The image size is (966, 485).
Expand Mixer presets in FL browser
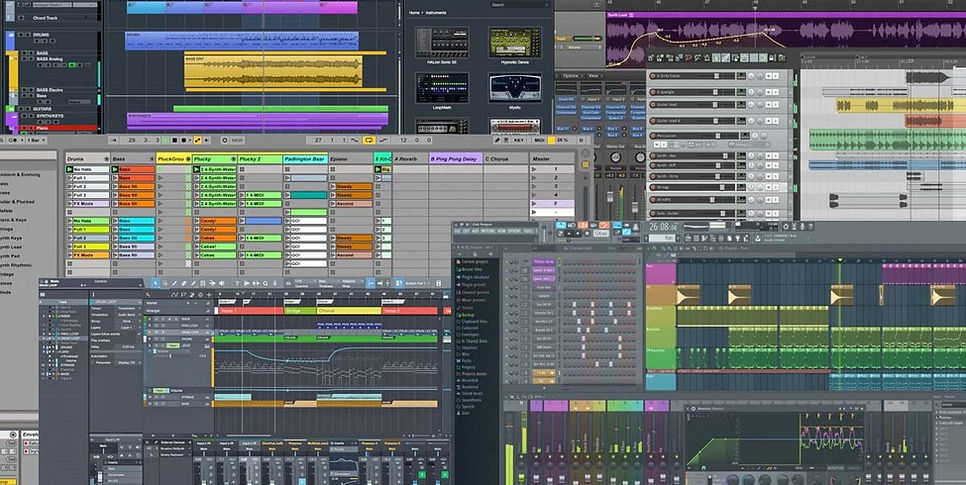click(473, 300)
